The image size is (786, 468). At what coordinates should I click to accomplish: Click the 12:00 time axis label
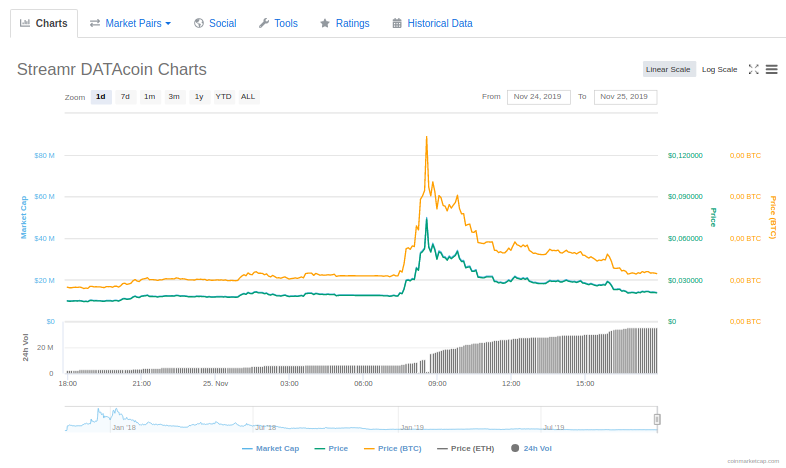point(511,384)
